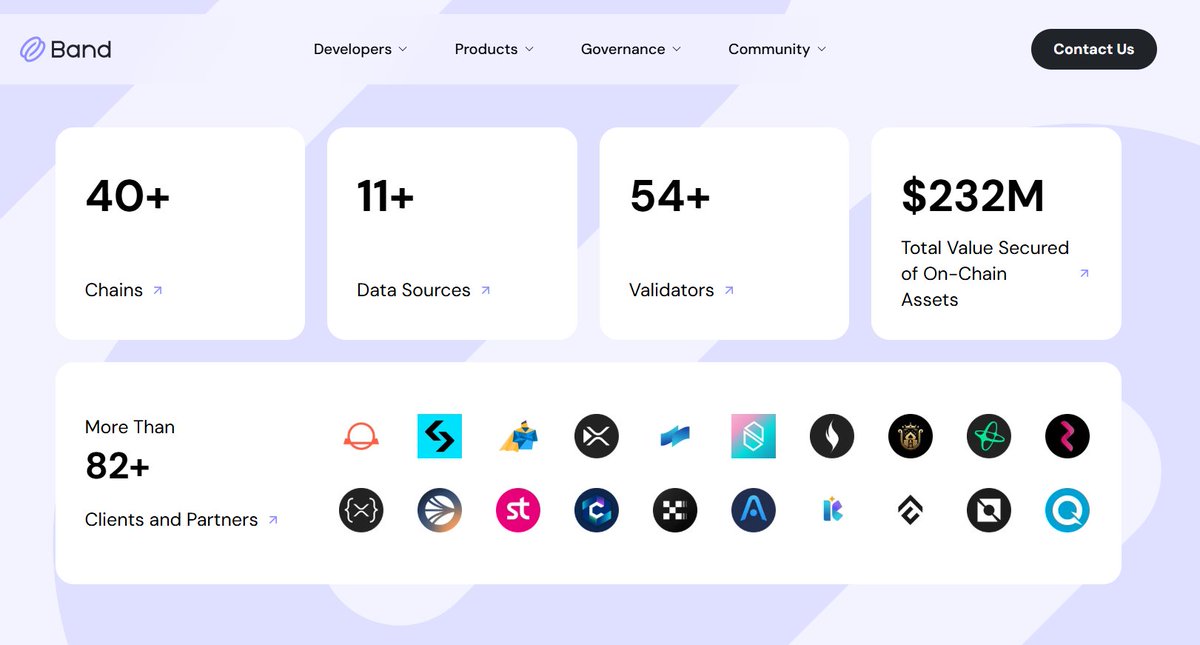
Task: Click the 40+ chains figure
Action: click(x=128, y=196)
